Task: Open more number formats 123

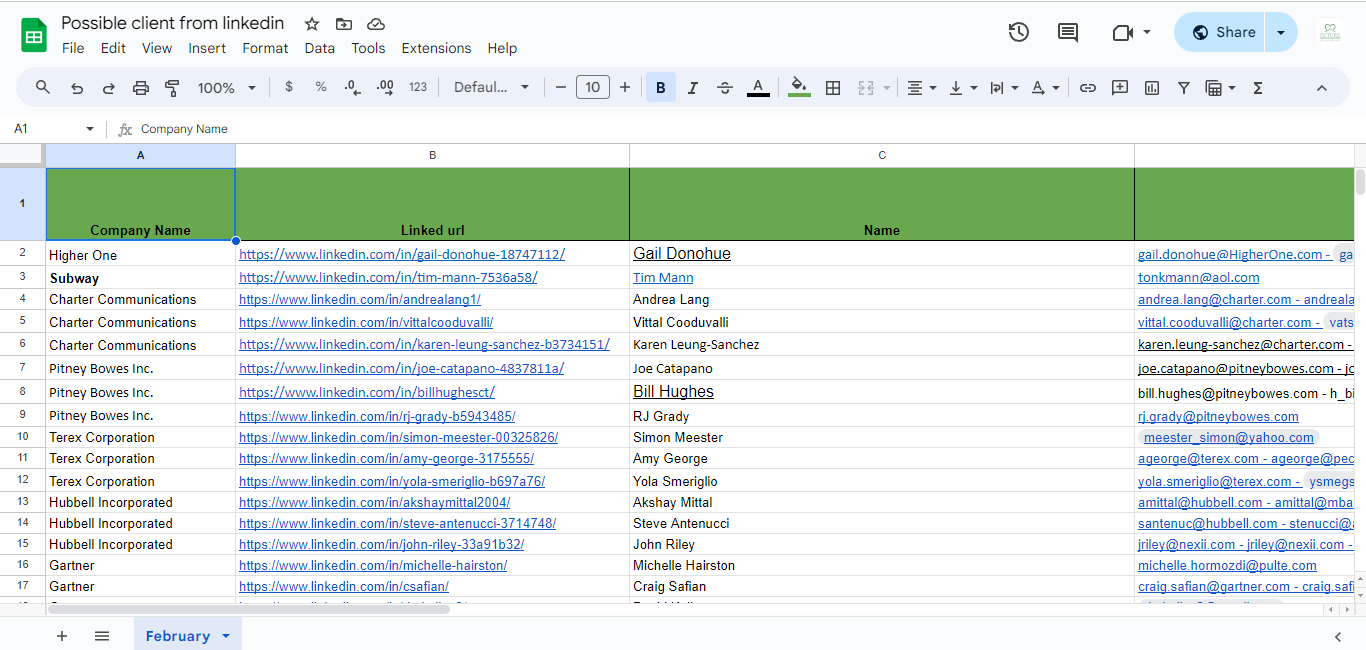Action: [x=418, y=87]
